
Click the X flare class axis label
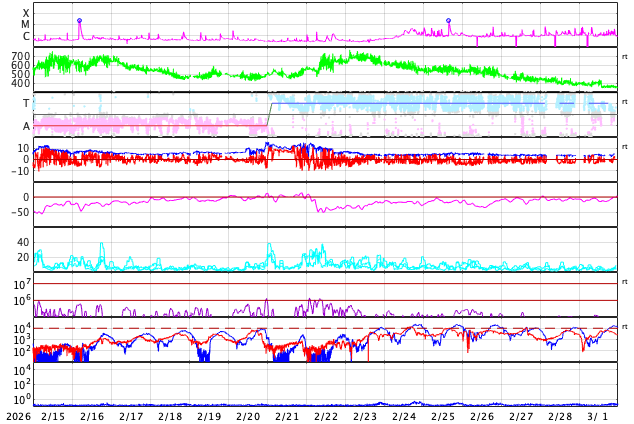[x=26, y=14]
